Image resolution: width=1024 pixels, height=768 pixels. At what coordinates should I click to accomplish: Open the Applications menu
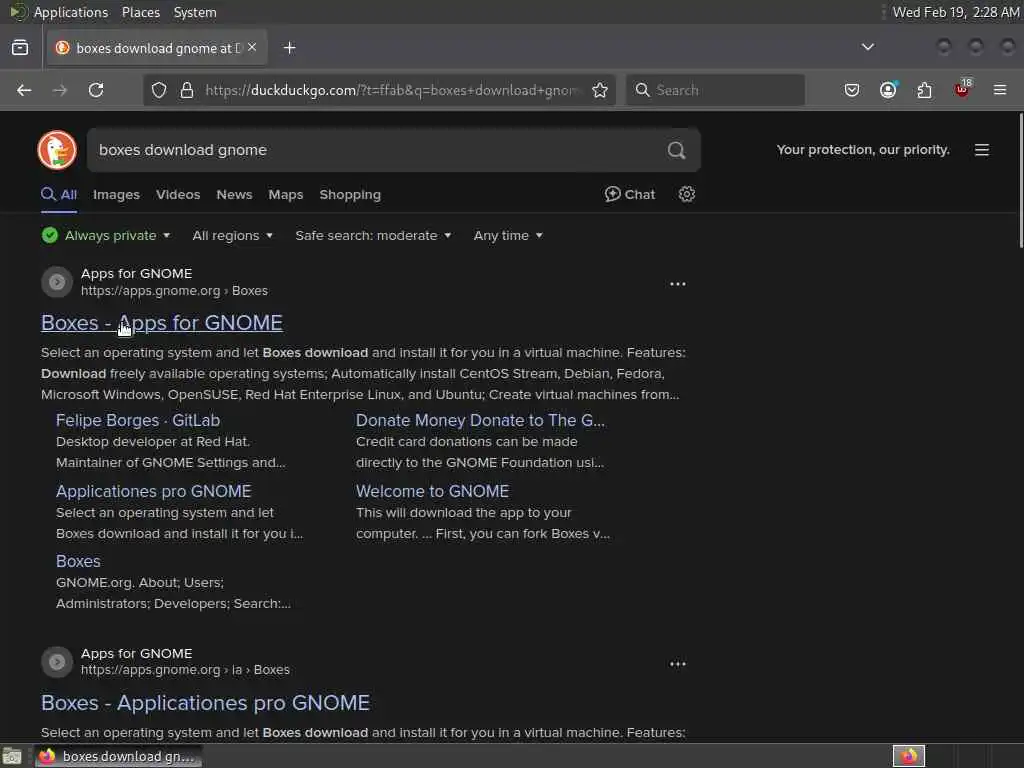[71, 12]
